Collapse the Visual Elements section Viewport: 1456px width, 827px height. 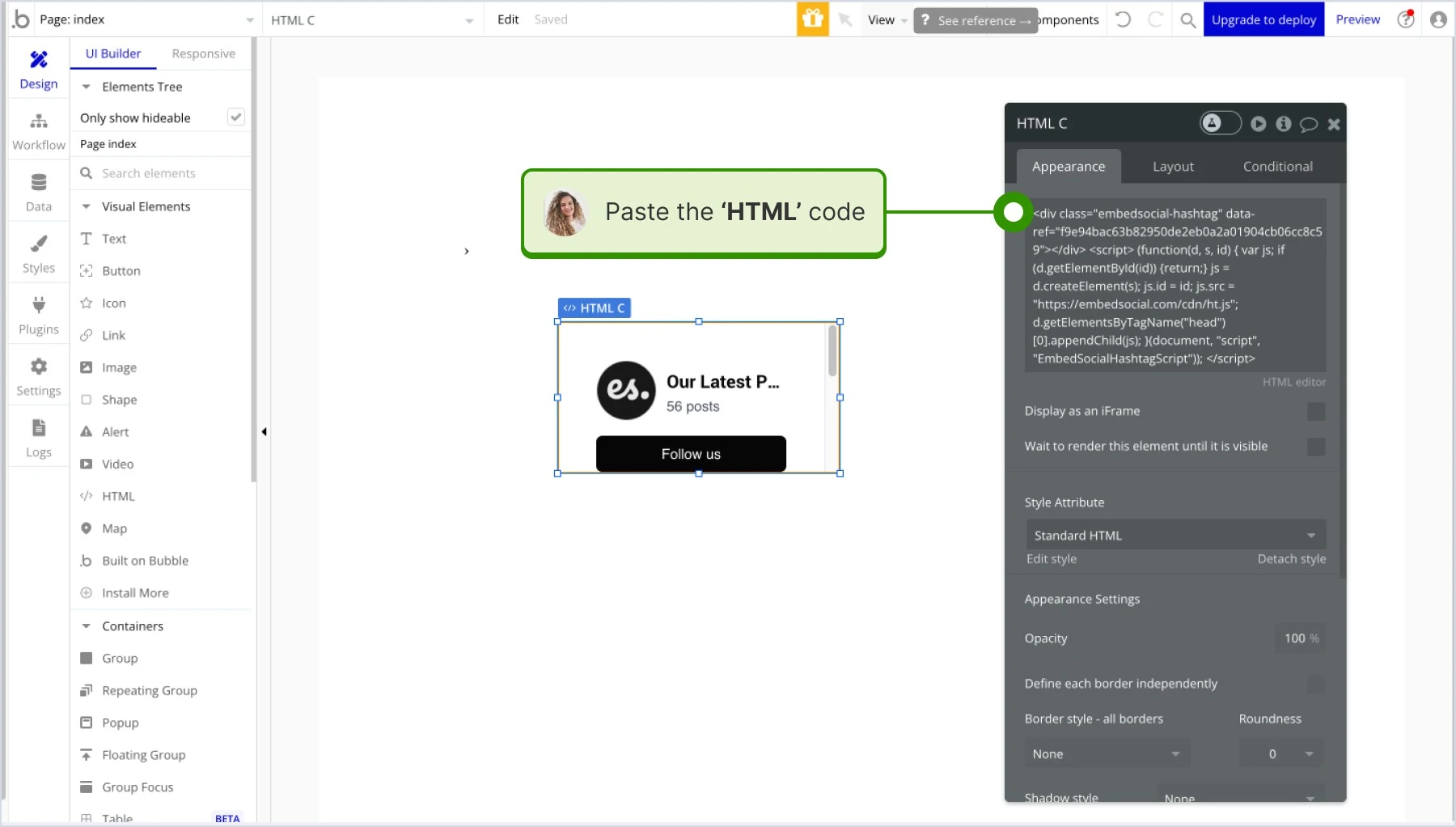click(87, 206)
